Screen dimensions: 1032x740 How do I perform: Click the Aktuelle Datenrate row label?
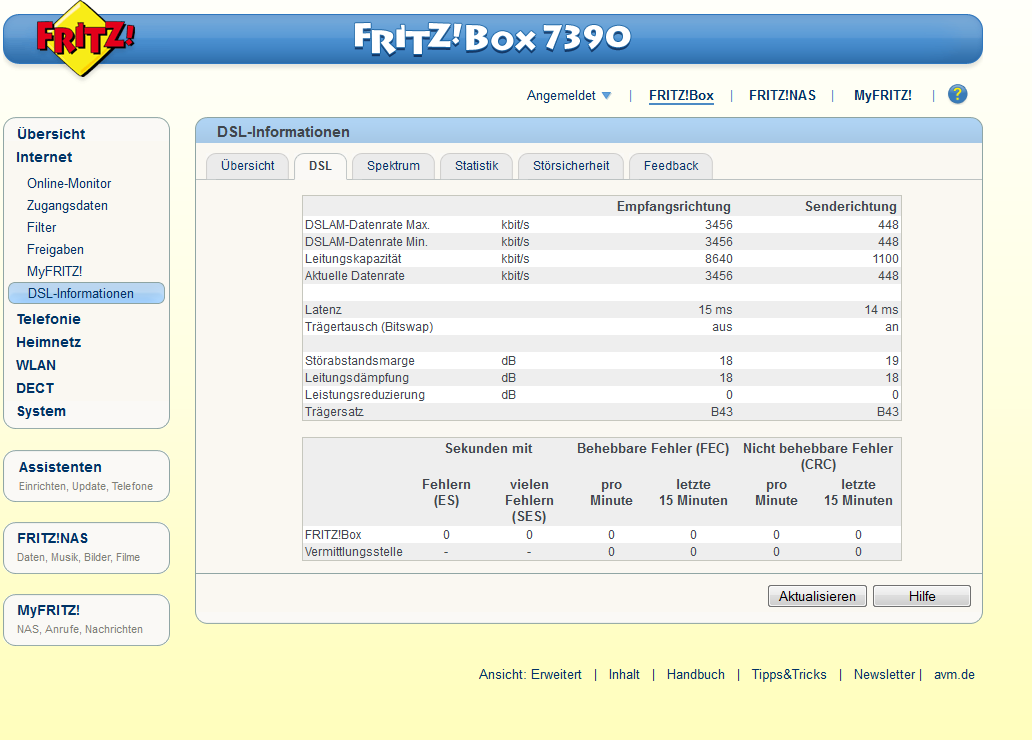tap(355, 276)
